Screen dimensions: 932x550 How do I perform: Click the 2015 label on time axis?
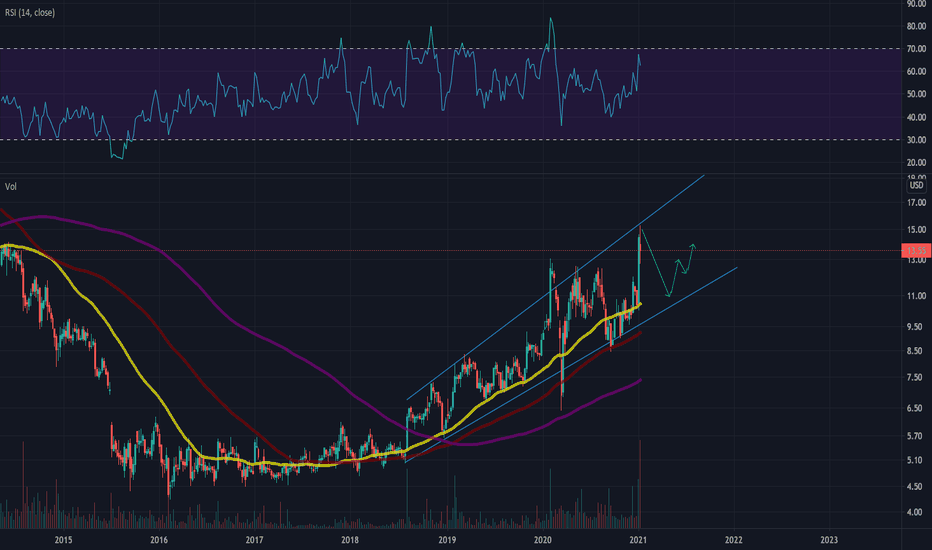click(64, 540)
